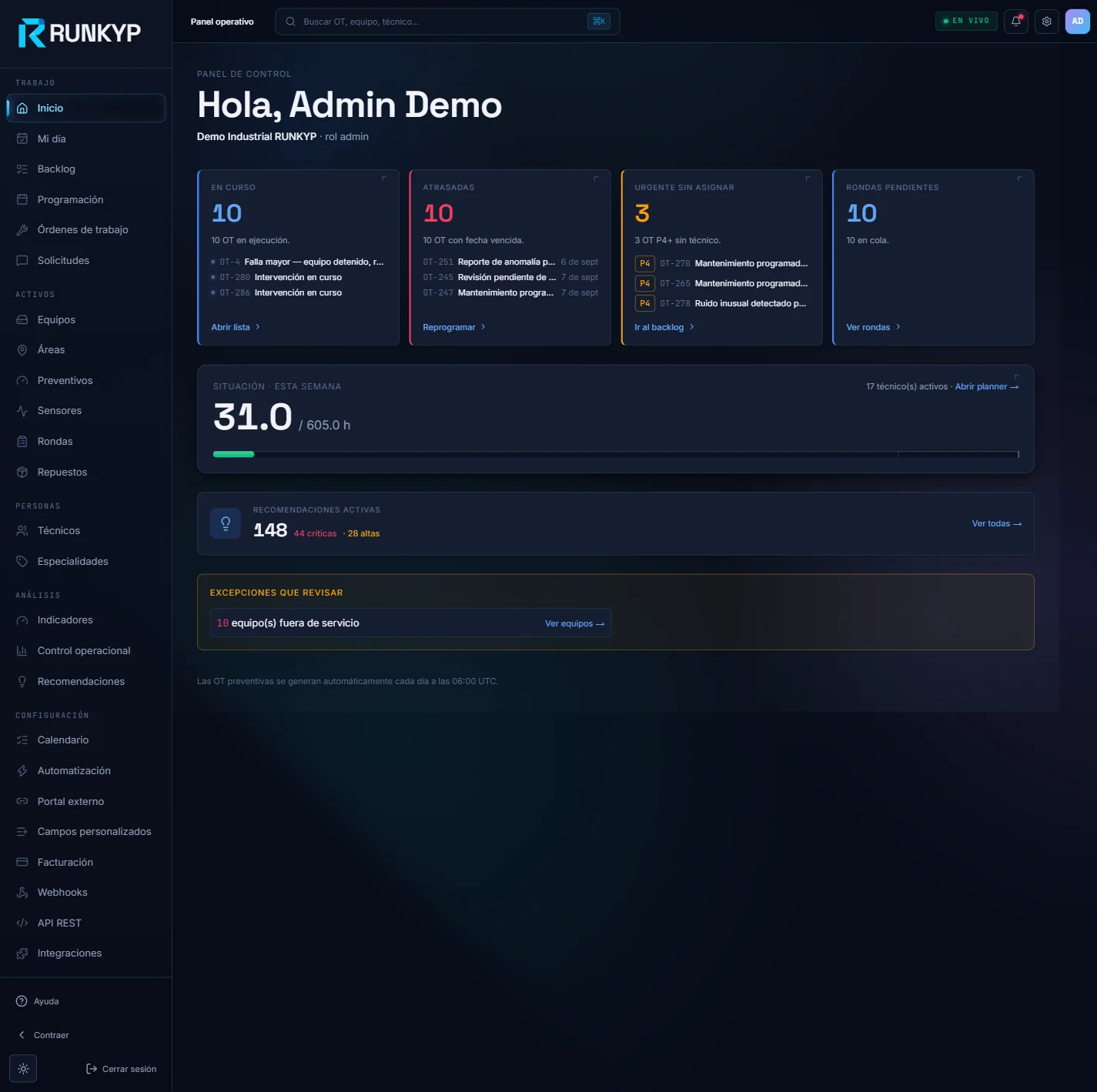Follow the Ir al backlog link
1097x1092 pixels.
click(664, 327)
